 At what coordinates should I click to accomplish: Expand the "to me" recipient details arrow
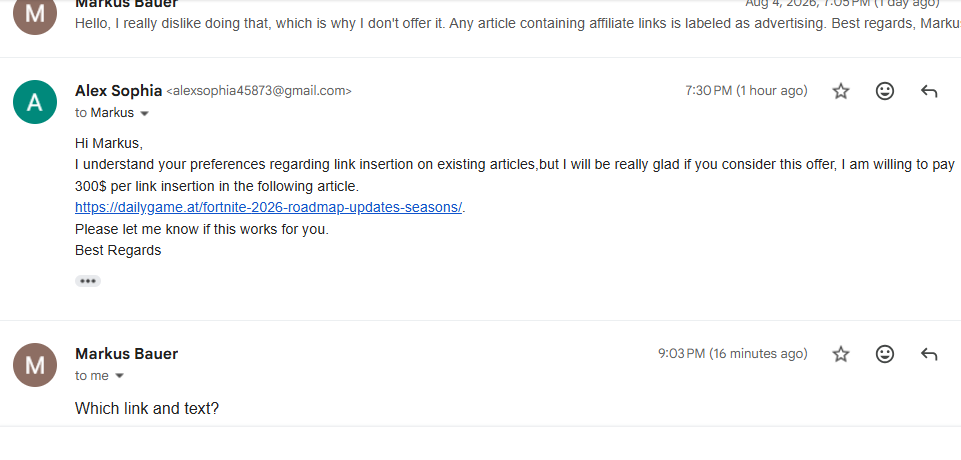click(120, 376)
